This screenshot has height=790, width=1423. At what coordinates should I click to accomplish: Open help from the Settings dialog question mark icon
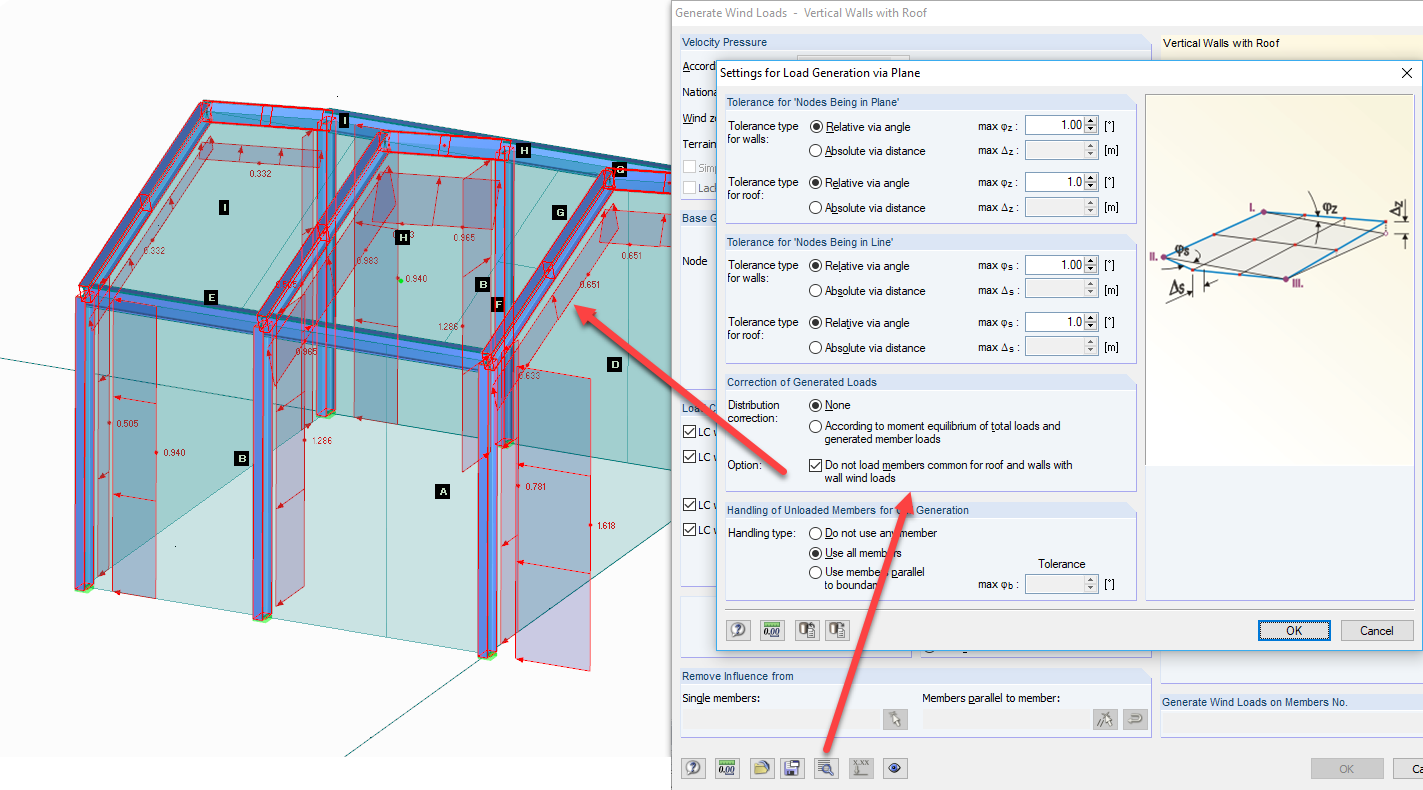(x=738, y=629)
